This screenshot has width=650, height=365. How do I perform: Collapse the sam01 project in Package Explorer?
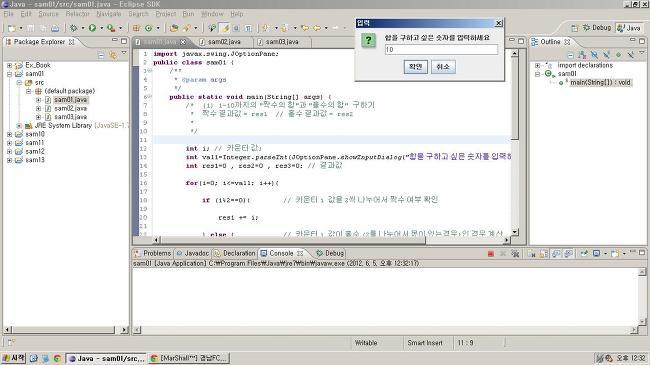coord(9,74)
